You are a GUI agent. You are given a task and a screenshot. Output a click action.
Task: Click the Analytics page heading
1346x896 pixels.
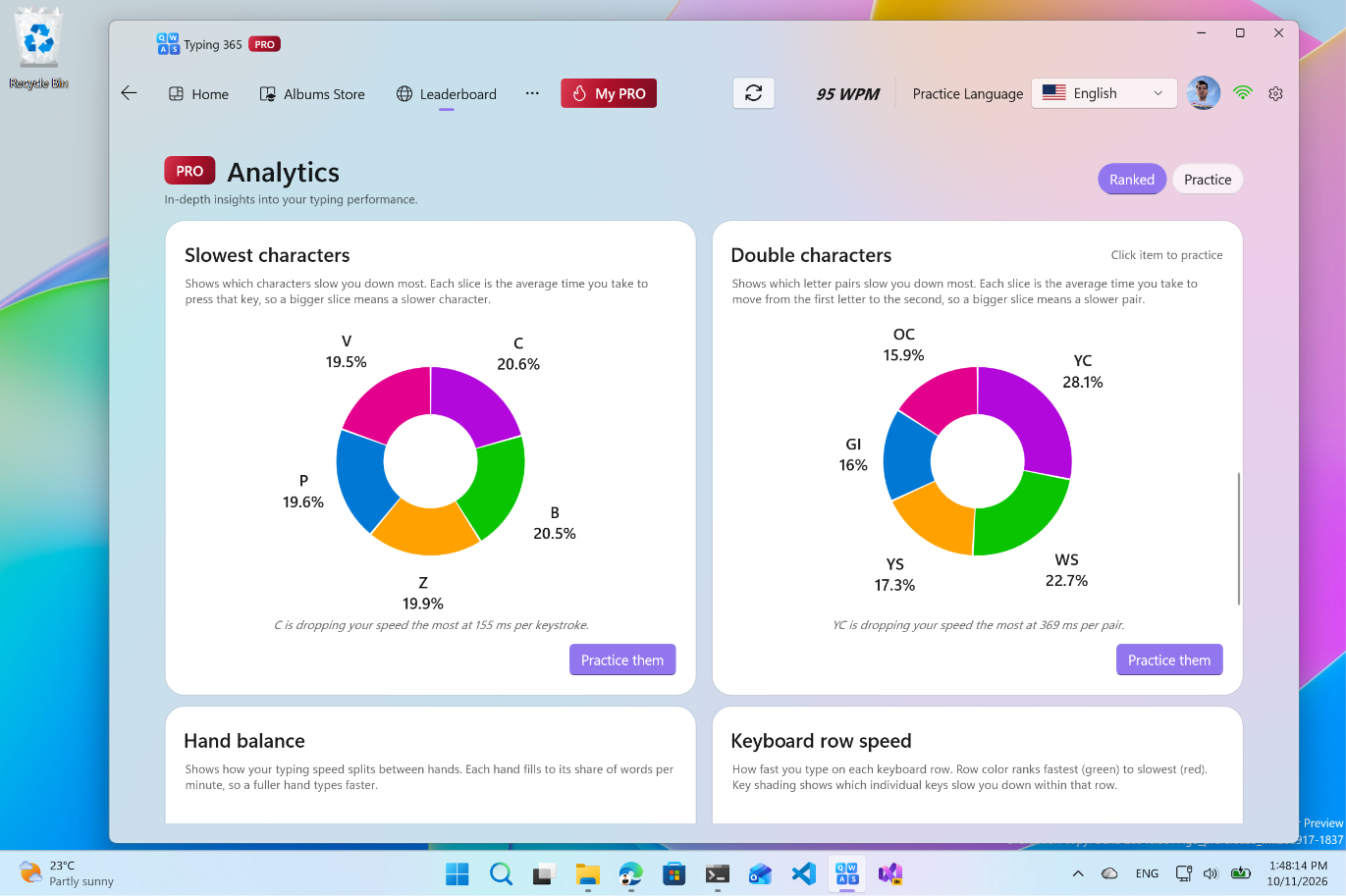pos(284,173)
